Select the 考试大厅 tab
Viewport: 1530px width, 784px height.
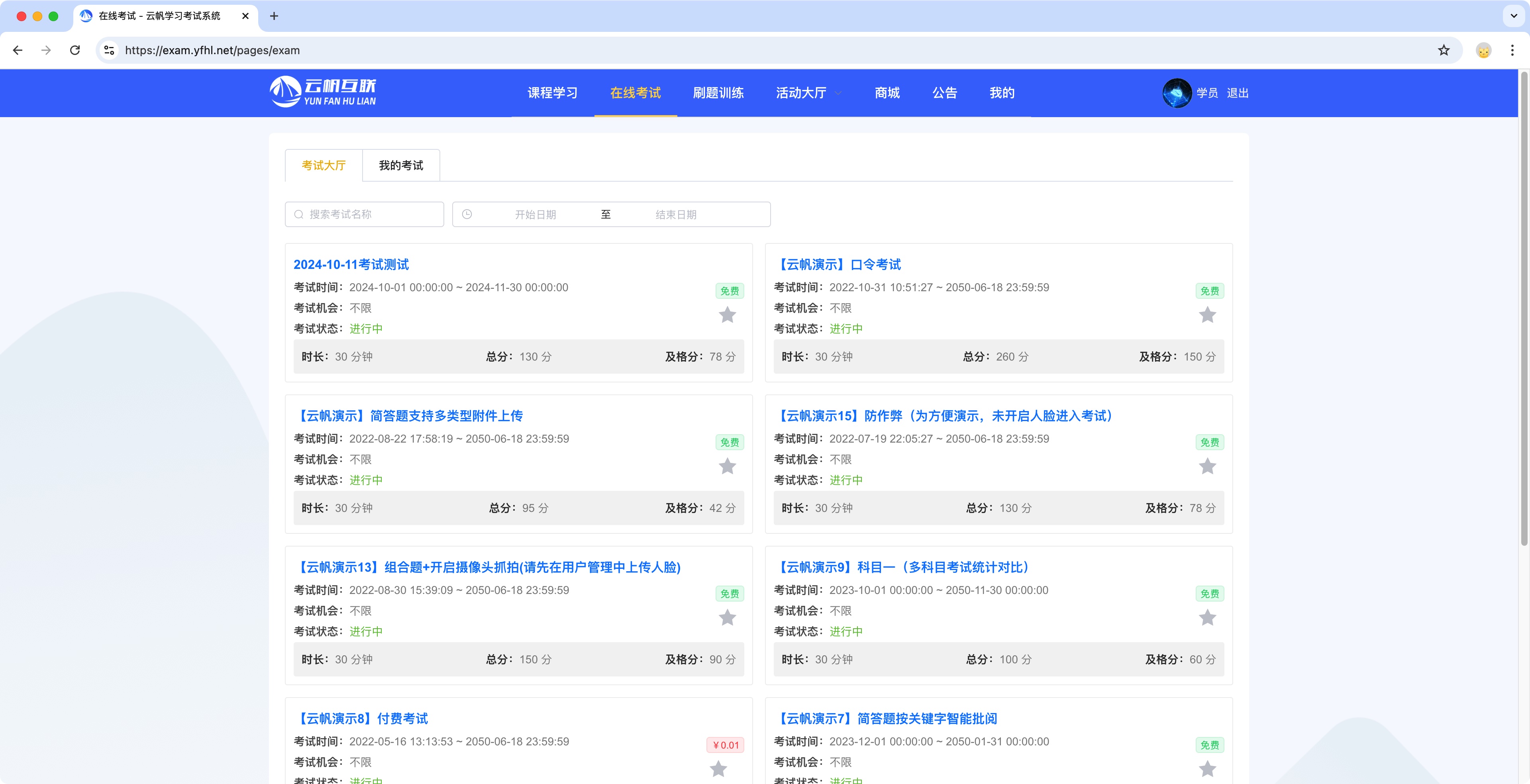pos(324,166)
